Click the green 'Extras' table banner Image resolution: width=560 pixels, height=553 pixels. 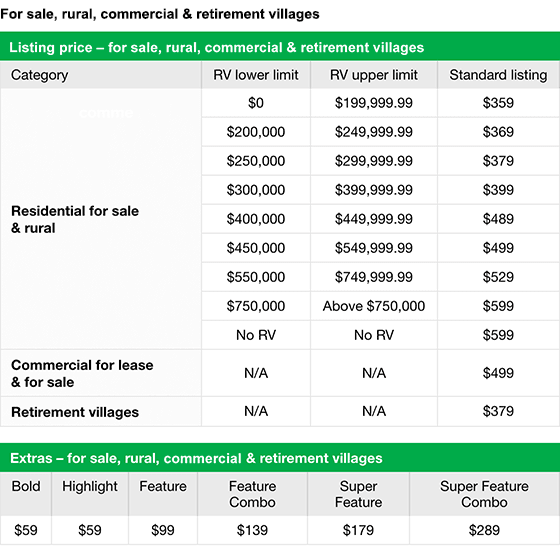(280, 458)
